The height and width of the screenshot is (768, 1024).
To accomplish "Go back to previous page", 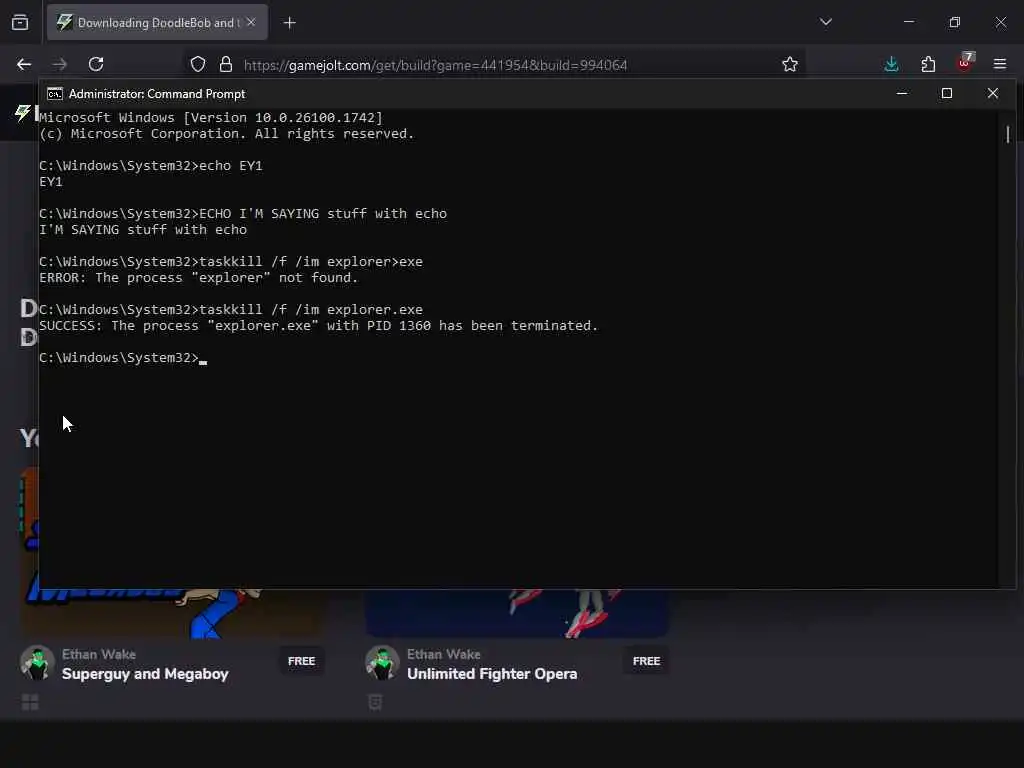I will coord(24,64).
